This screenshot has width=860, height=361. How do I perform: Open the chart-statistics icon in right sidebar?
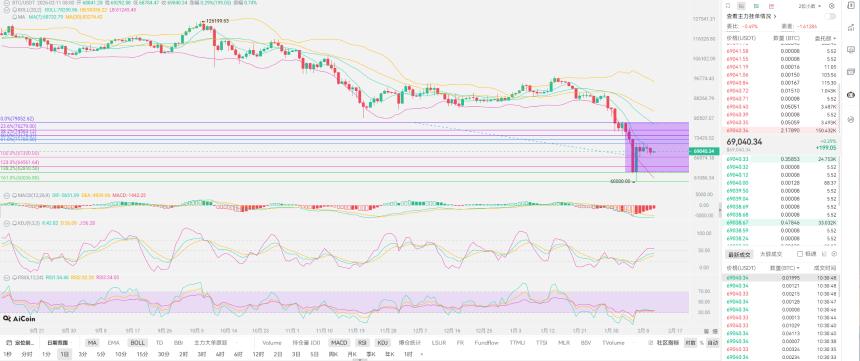(851, 27)
